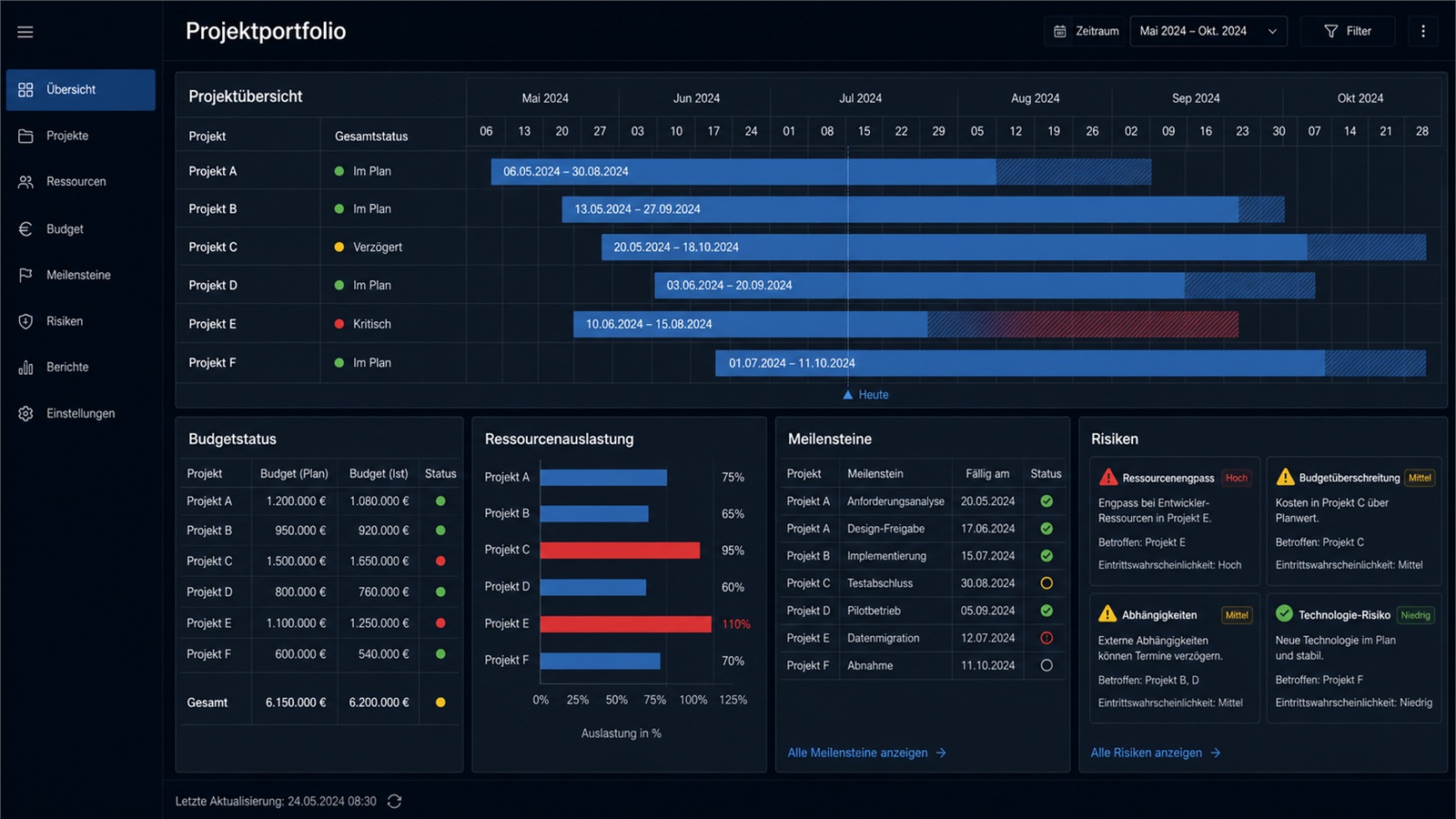
Task: Open Berichte in the sidebar
Action: (x=81, y=368)
